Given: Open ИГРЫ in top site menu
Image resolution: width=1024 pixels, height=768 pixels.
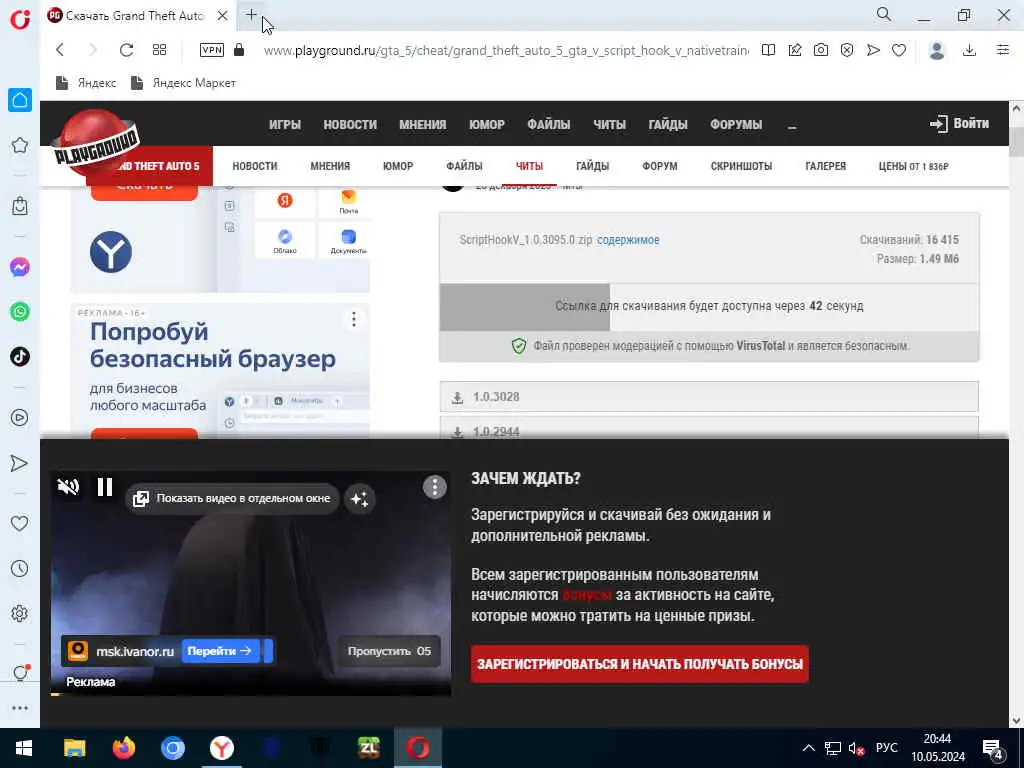Looking at the screenshot, I should 285,124.
